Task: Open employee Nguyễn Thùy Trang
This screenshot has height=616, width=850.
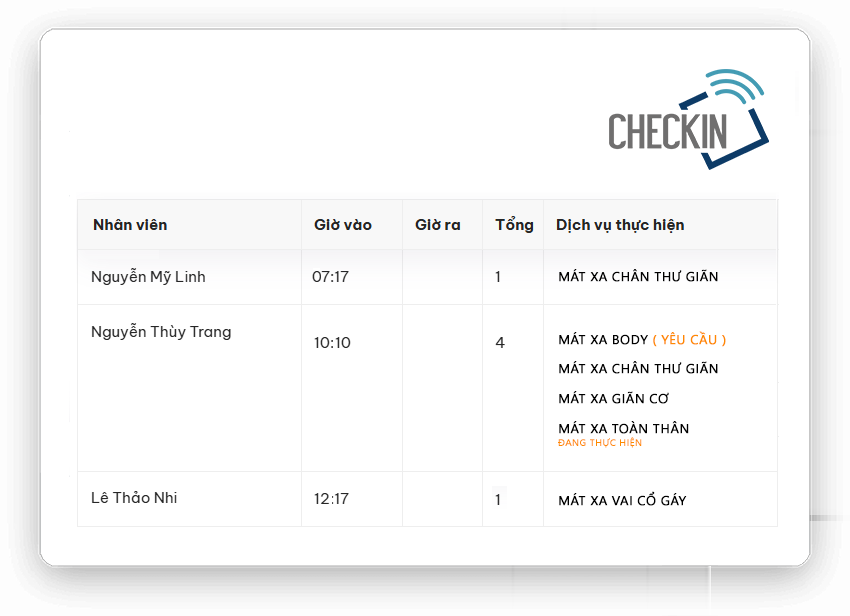Action: (x=161, y=332)
